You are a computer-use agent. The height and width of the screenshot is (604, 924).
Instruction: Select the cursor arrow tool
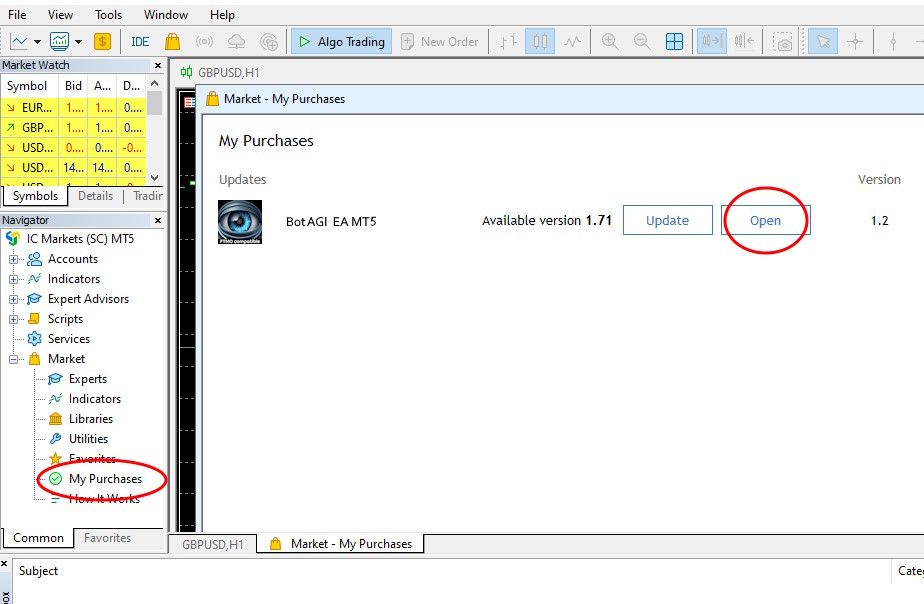[x=823, y=42]
